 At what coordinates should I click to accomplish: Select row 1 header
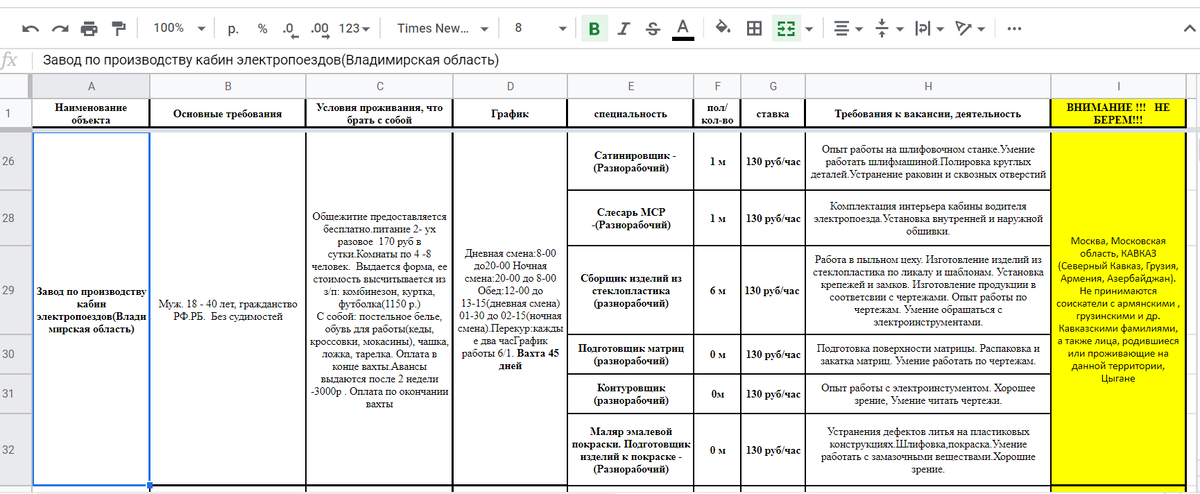16,113
